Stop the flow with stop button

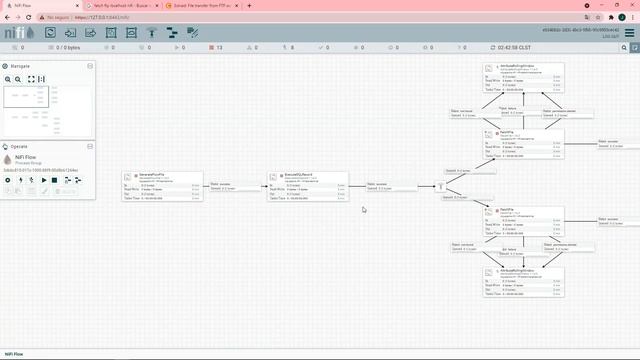pos(54,180)
